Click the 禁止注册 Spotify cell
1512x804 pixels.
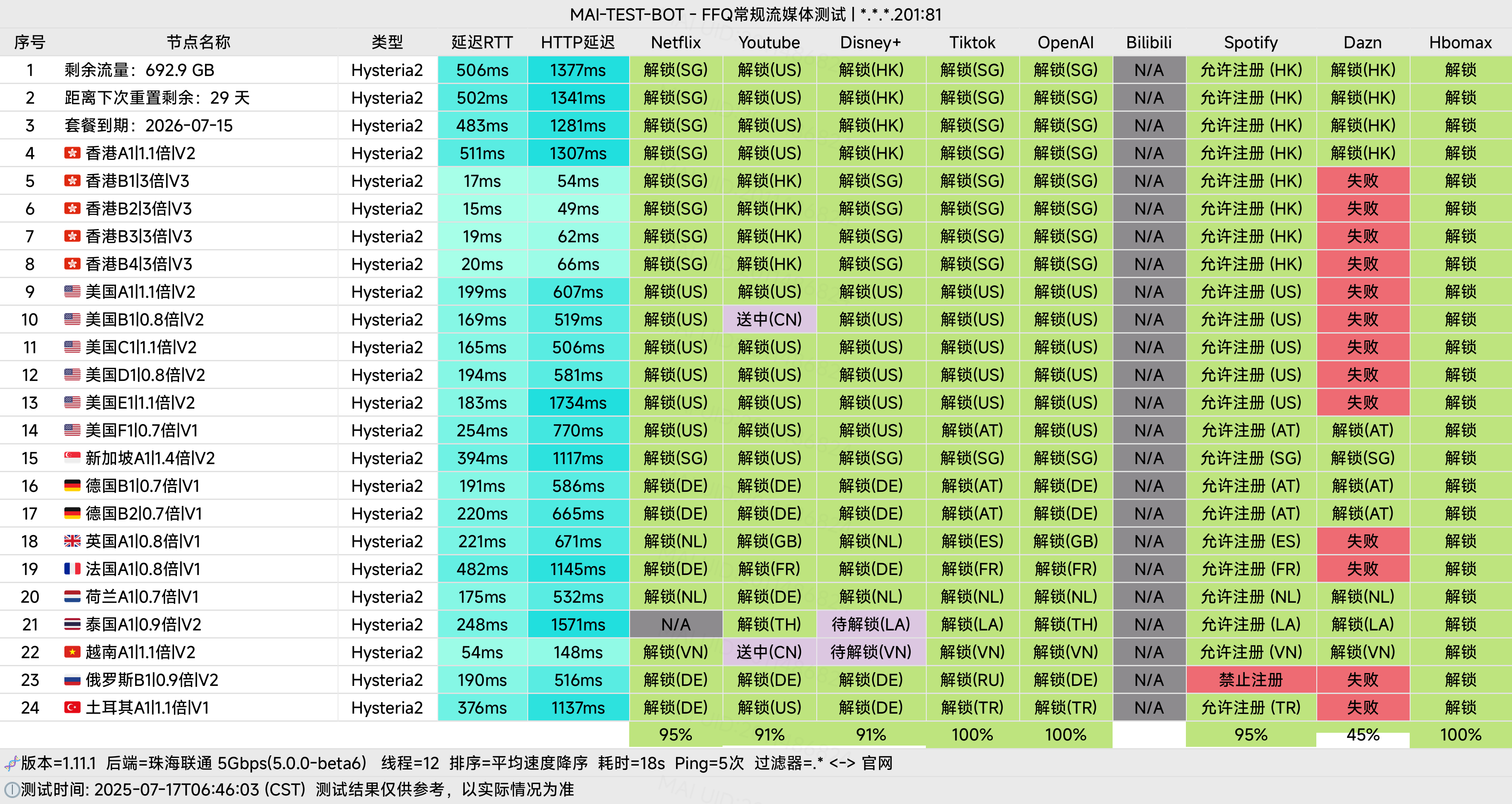pyautogui.click(x=1251, y=680)
